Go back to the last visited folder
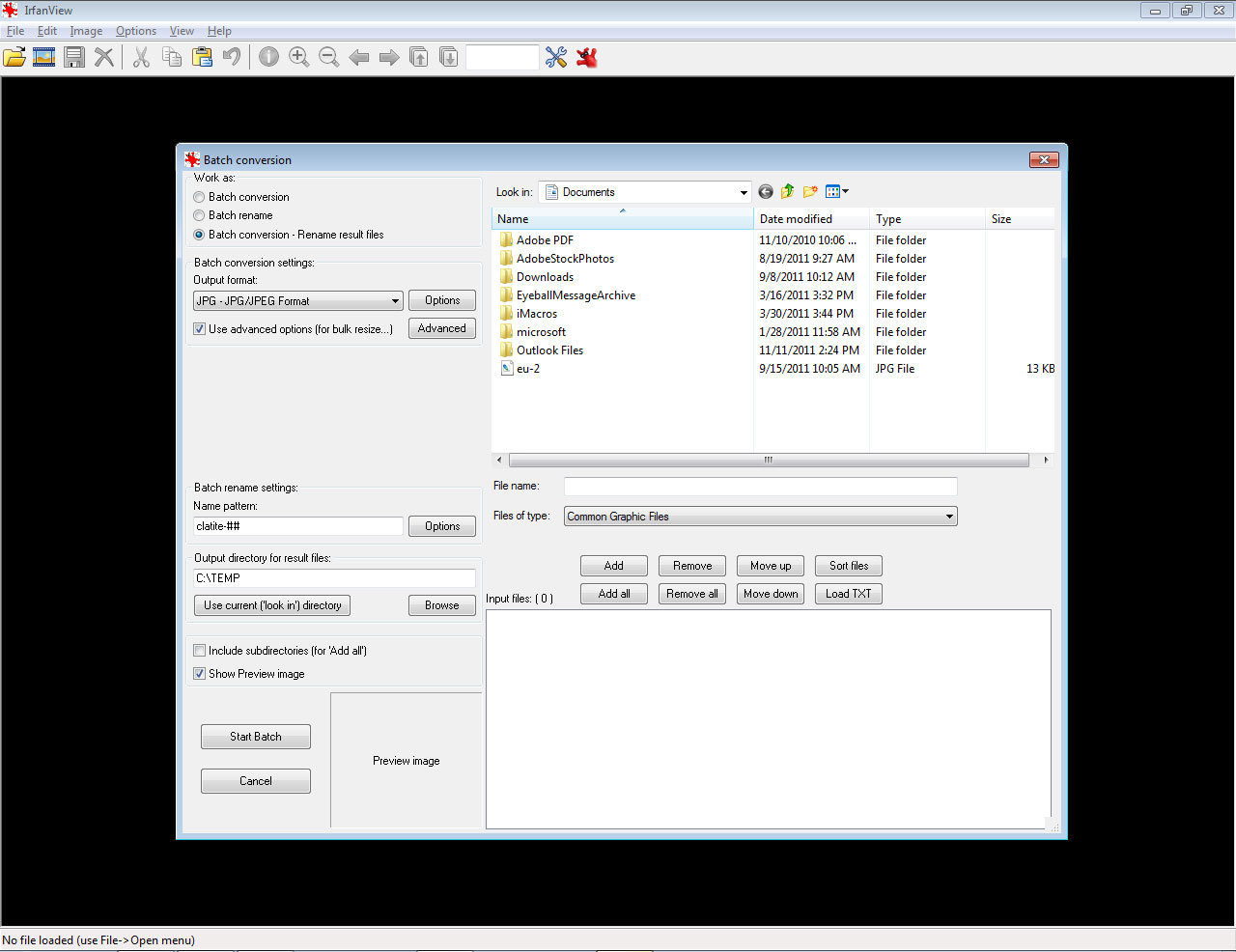 click(x=766, y=192)
